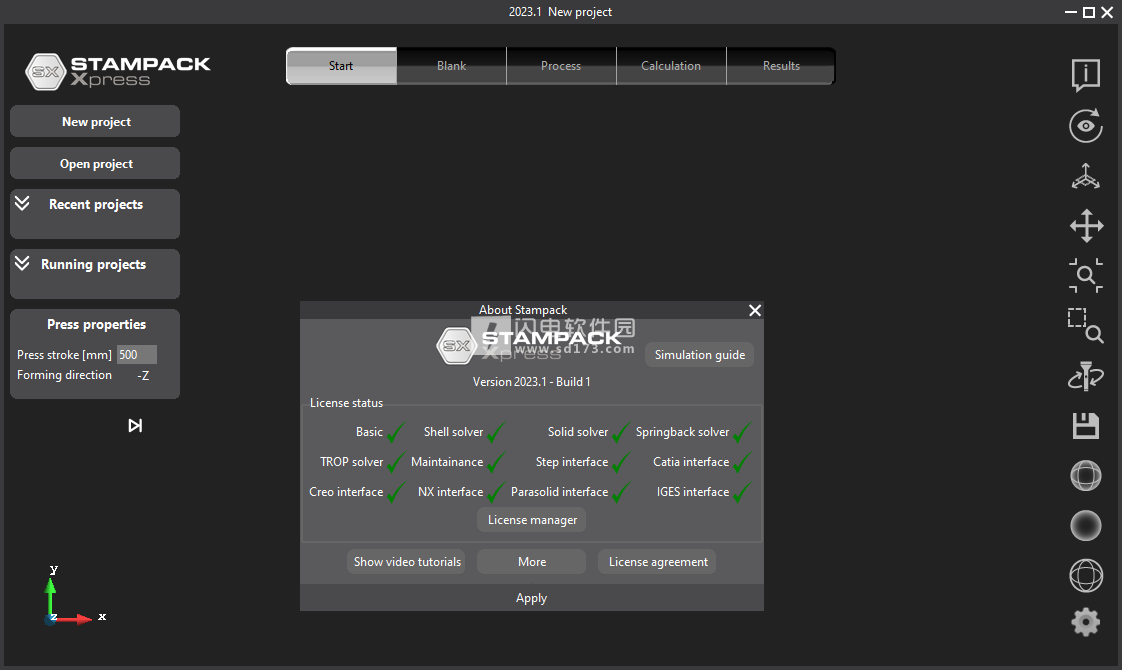Screen dimensions: 1122x670
Task: Select the isometric axes view icon
Action: pyautogui.click(x=1086, y=177)
